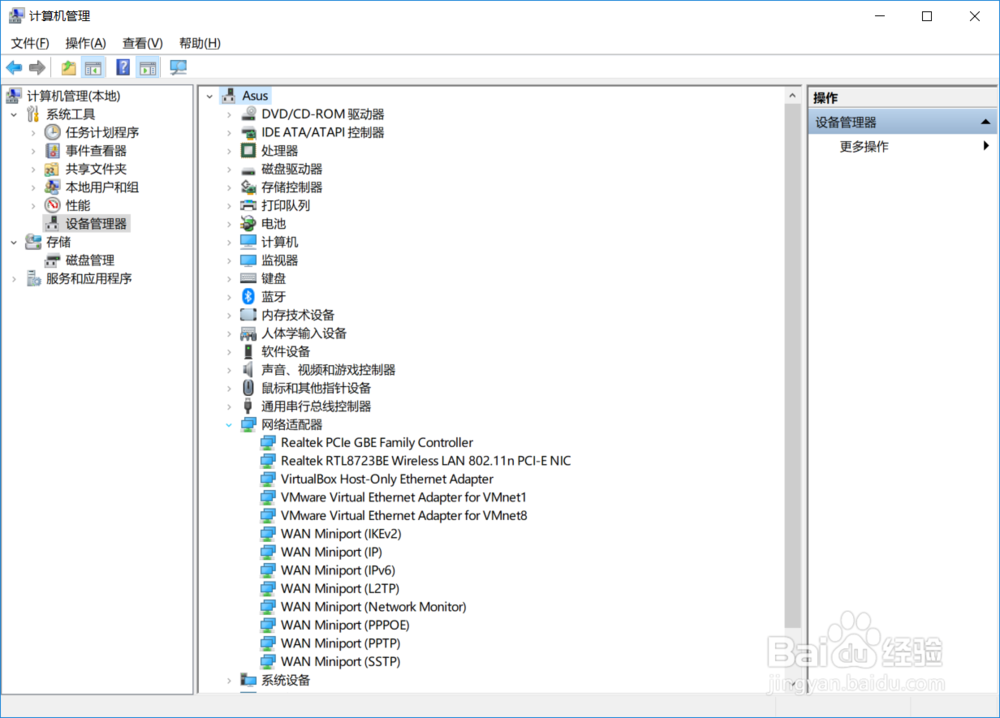
Task: Click the 鼠标和其他指针设备 mouse icon
Action: pyautogui.click(x=248, y=388)
